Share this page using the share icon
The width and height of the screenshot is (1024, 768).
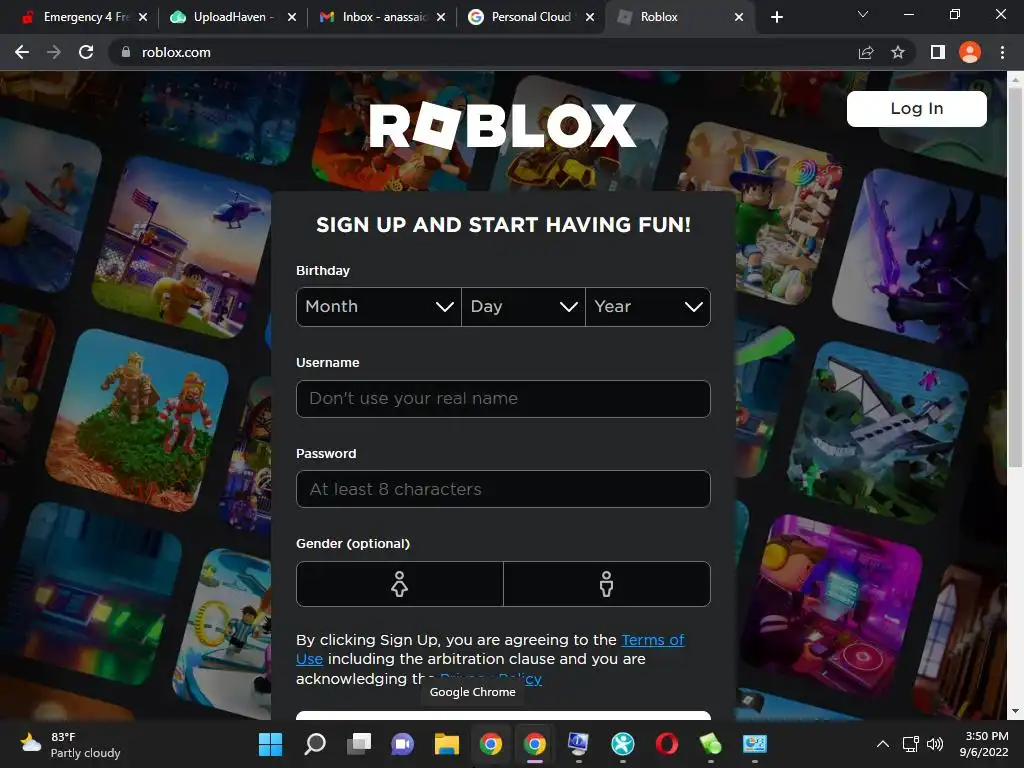point(866,52)
